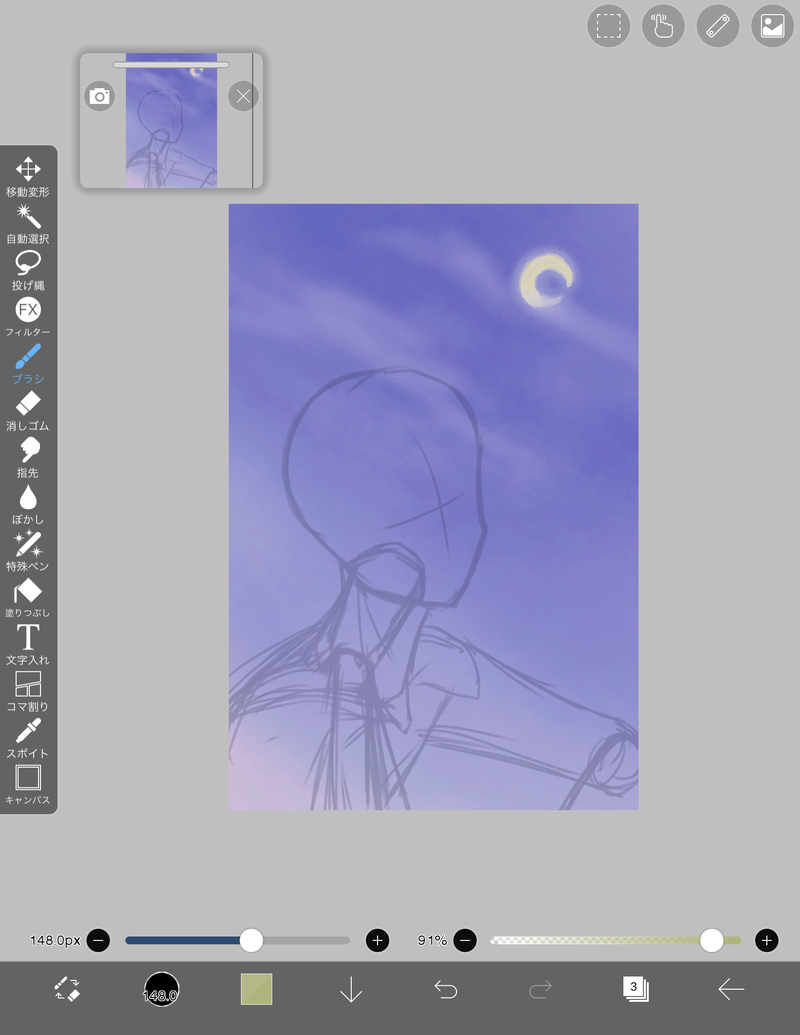Tap the downward arrow button
This screenshot has width=800, height=1035.
pyautogui.click(x=351, y=989)
